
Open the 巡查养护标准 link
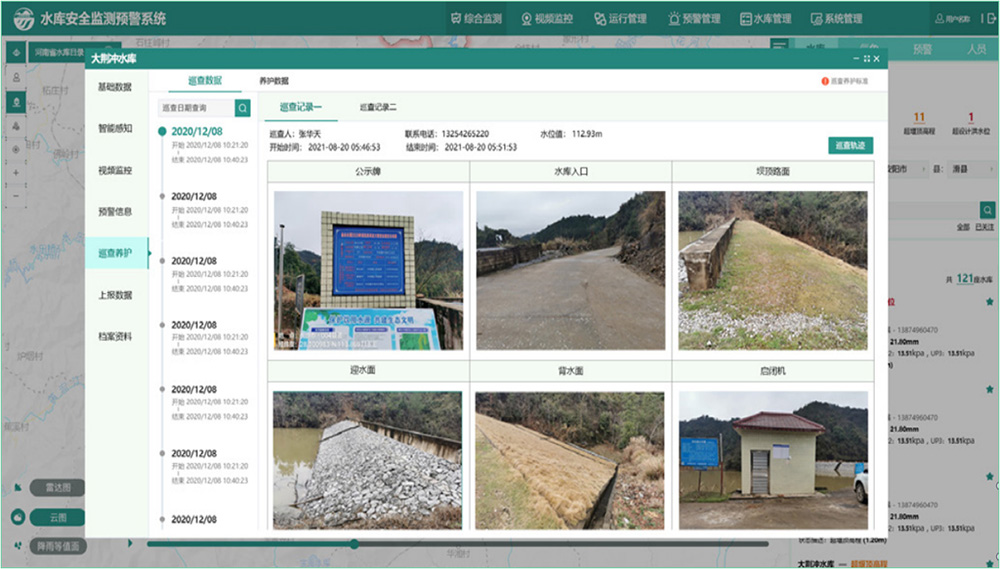click(x=849, y=81)
